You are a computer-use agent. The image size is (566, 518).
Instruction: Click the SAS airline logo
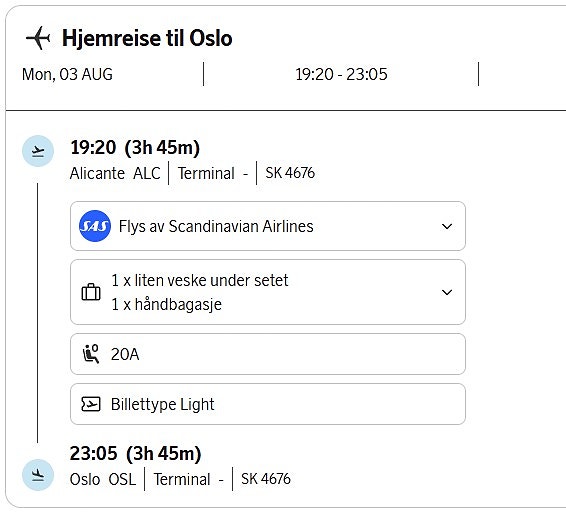coord(95,226)
